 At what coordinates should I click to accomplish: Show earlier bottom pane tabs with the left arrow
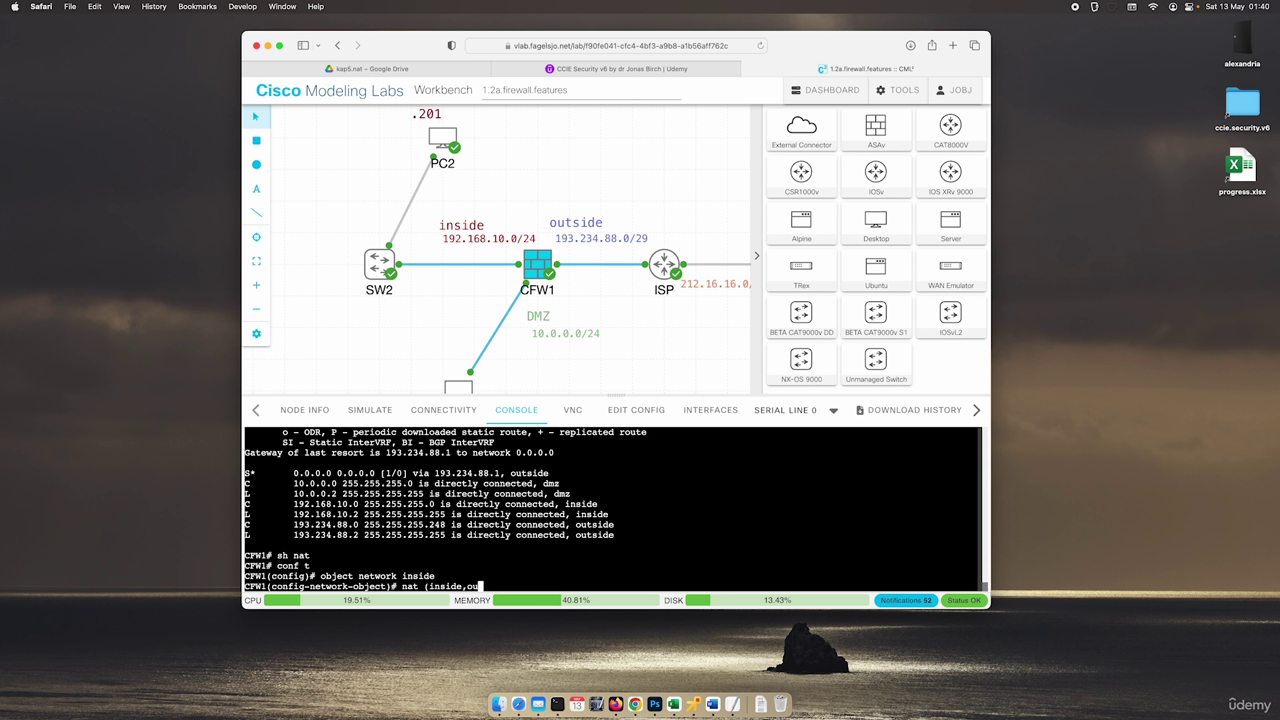tap(256, 410)
